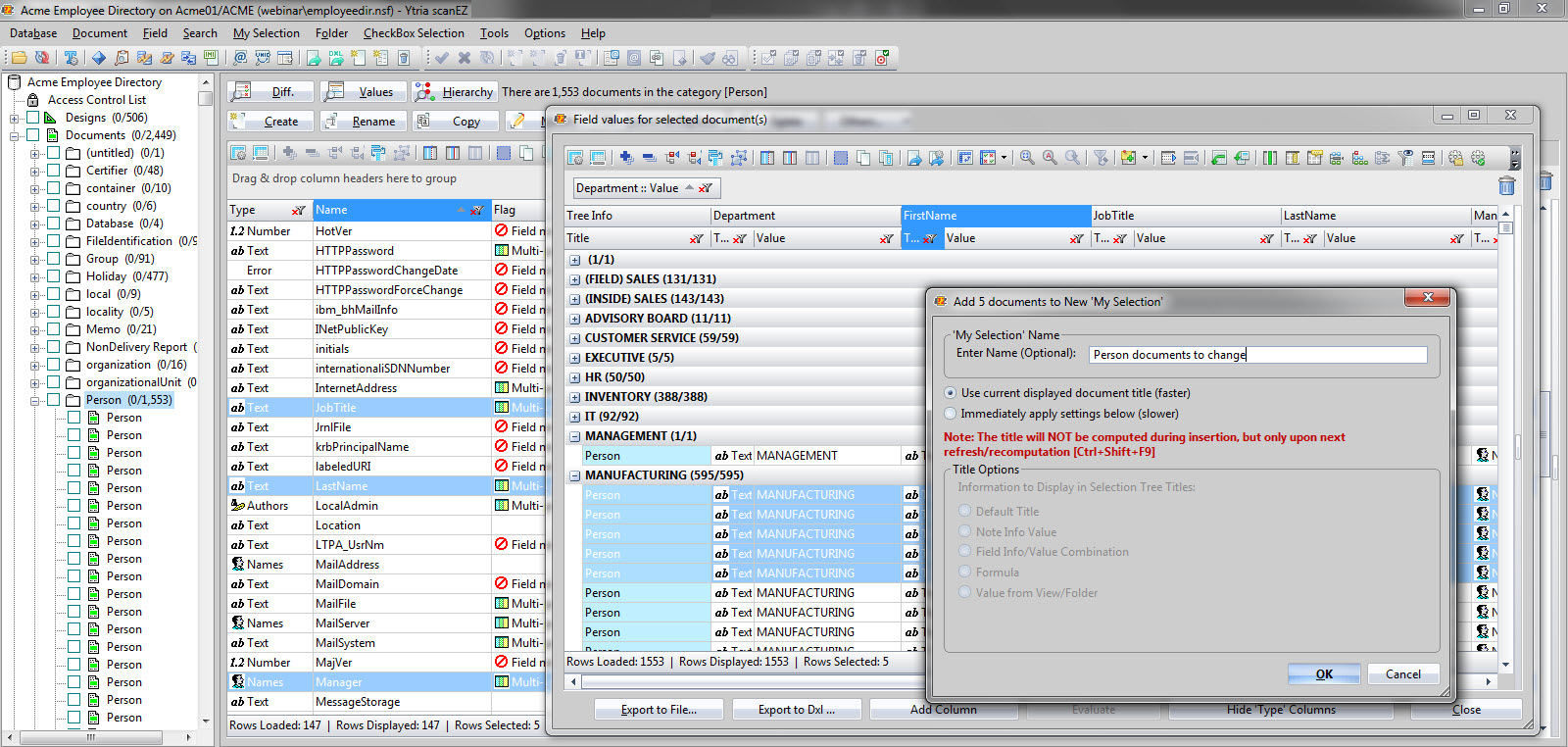Click the Export to Dxl ... button

797,710
